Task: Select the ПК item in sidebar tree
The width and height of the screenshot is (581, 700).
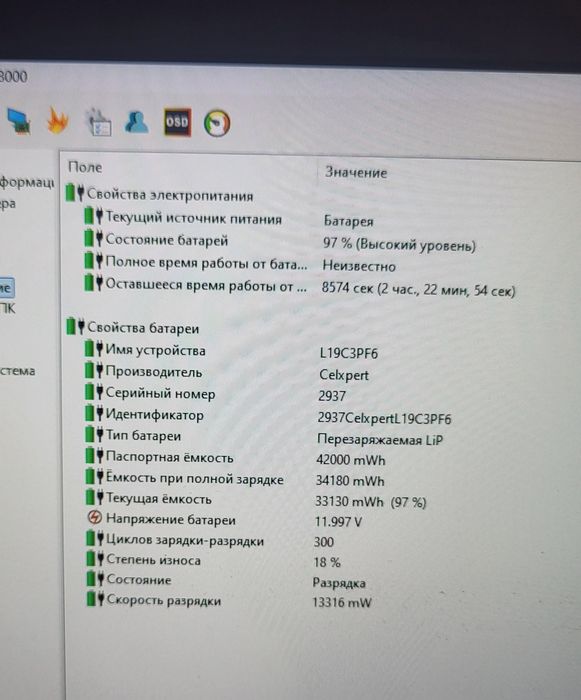Action: [x=8, y=309]
